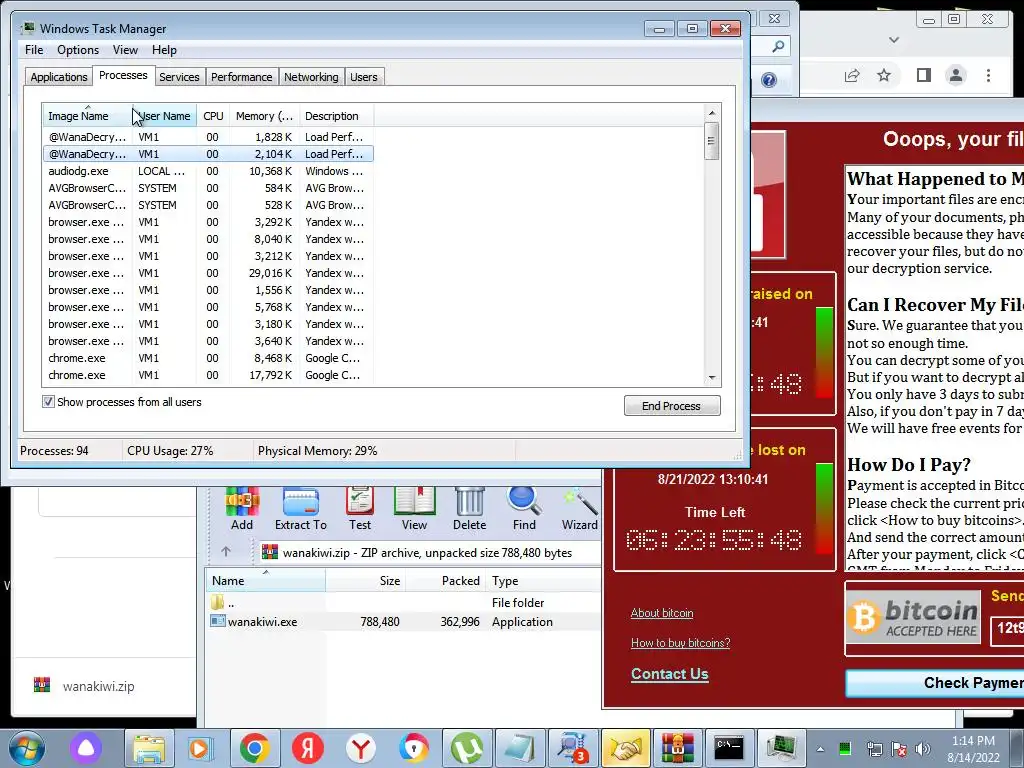Click the WinRAR Add toolbar icon
Viewport: 1024px width, 768px height.
click(242, 508)
